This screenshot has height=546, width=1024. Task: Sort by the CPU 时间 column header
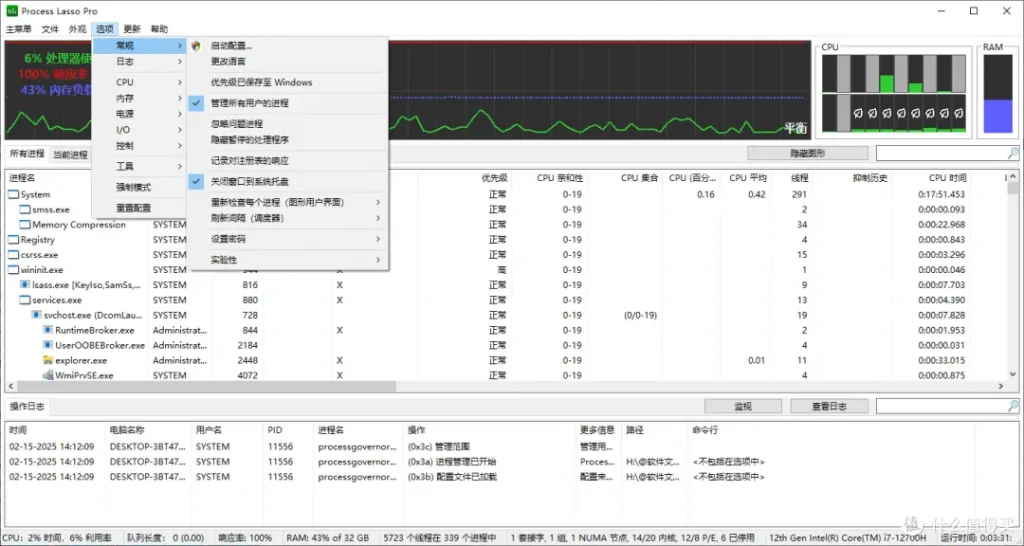947,178
